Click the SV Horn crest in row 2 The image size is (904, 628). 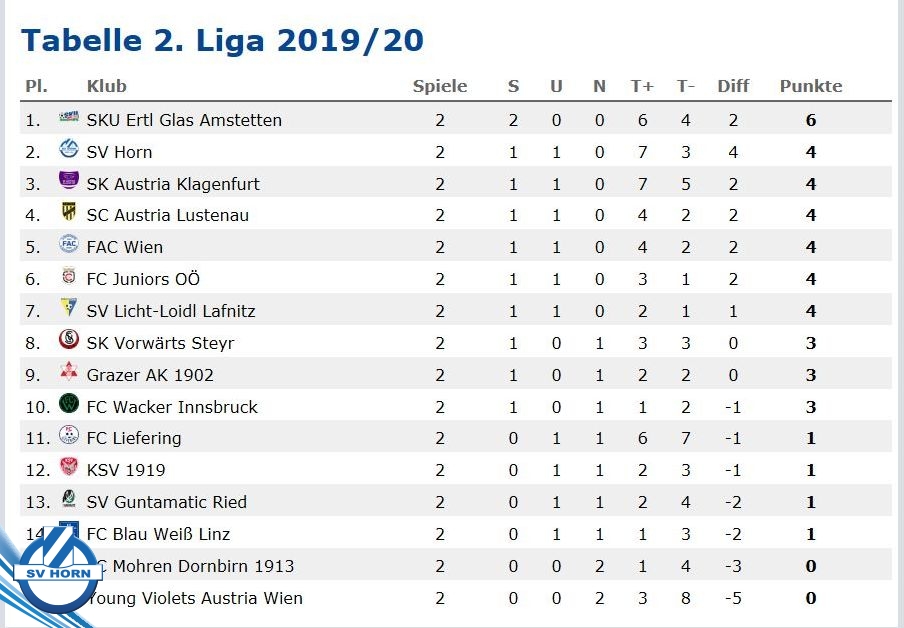(69, 149)
